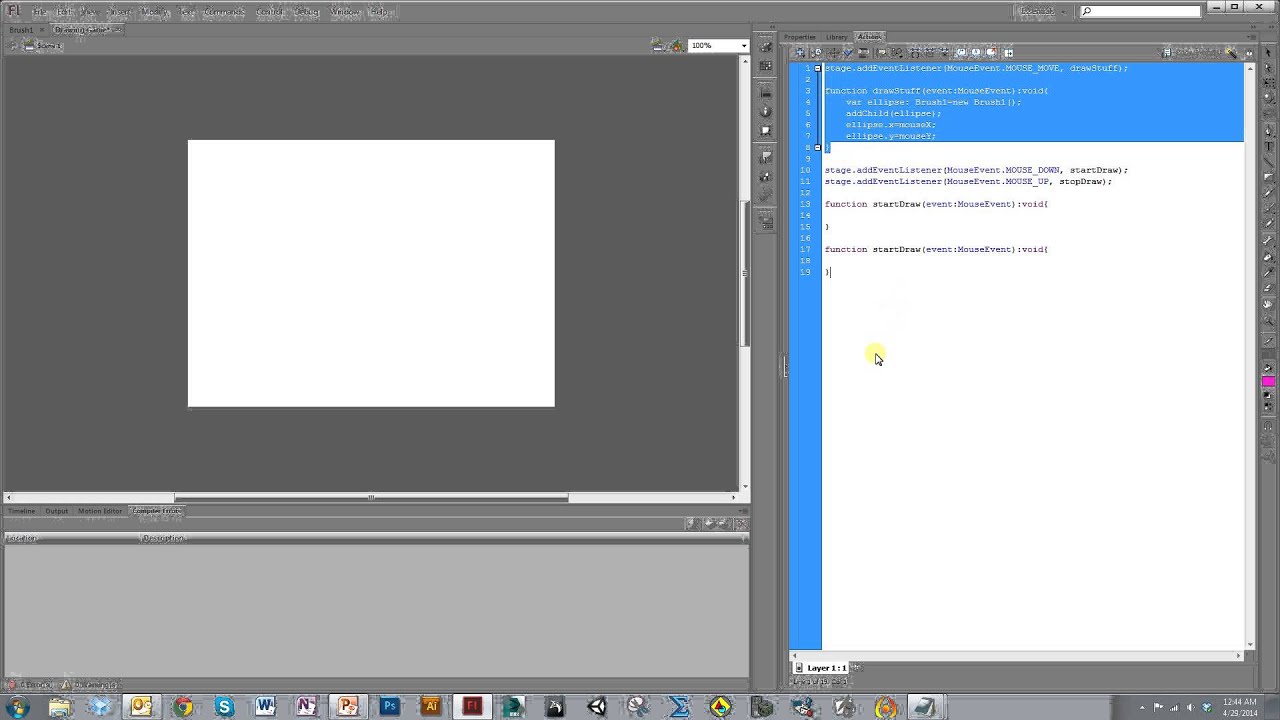Image resolution: width=1280 pixels, height=720 pixels.
Task: Click the magenta fill color swatch
Action: click(x=1268, y=381)
